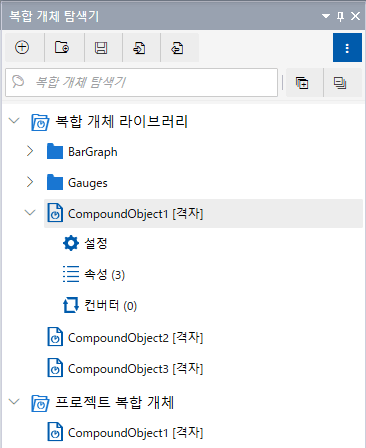Click the 복합 개체 탐색기 search field
366x448 pixels.
[x=141, y=83]
